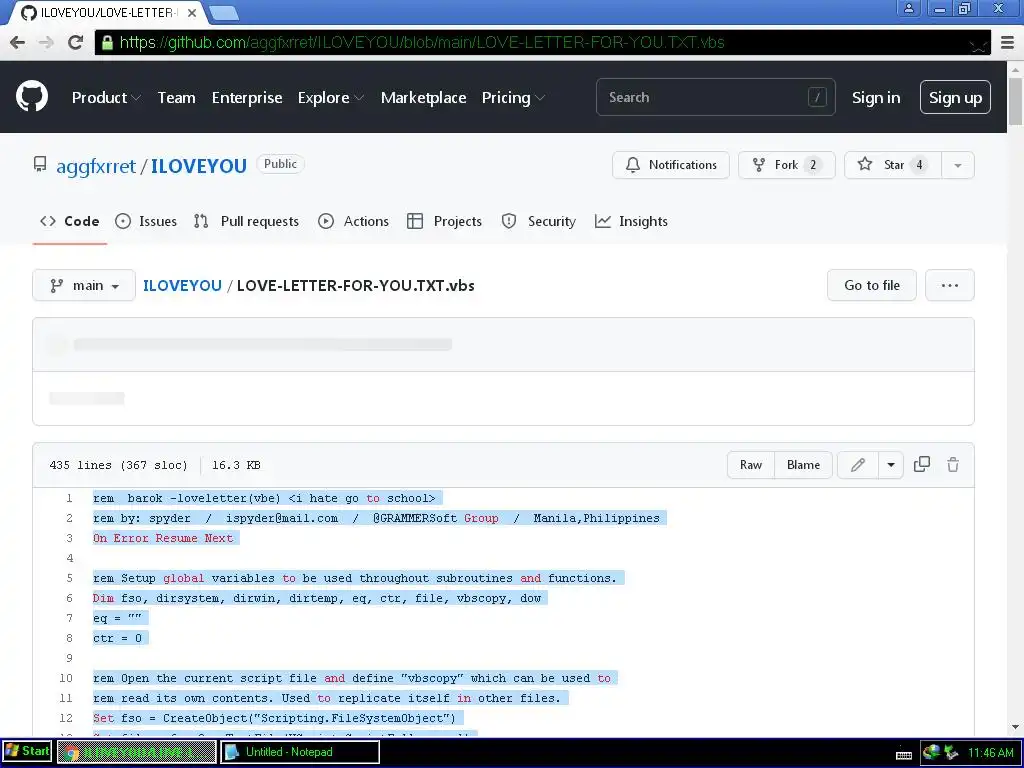Star the ILOVEYOU repository
The height and width of the screenshot is (768, 1024).
click(893, 165)
